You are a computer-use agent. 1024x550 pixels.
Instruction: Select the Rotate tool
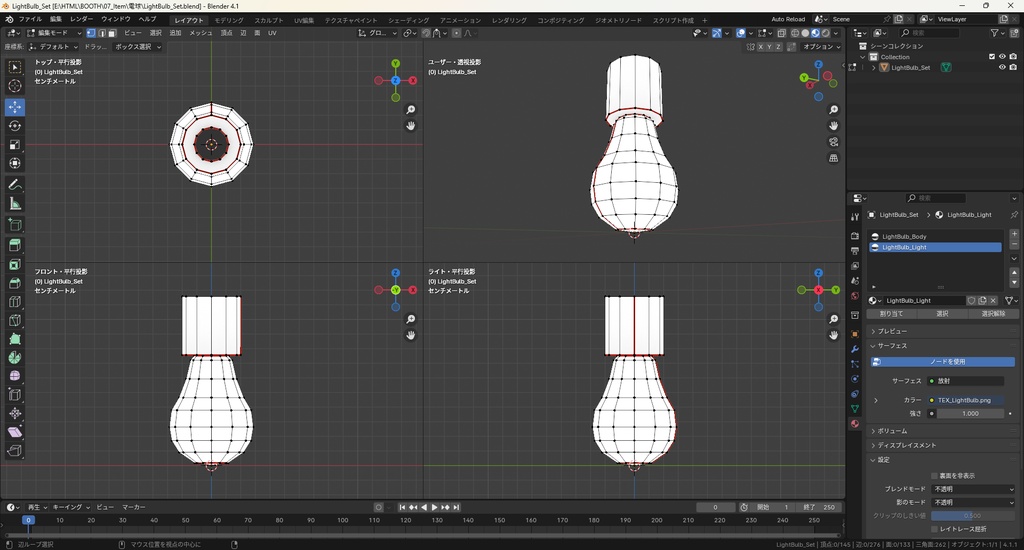pyautogui.click(x=14, y=125)
